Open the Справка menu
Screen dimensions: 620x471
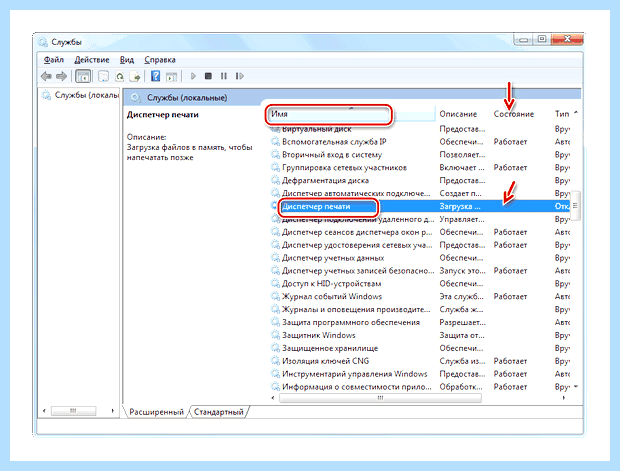160,60
